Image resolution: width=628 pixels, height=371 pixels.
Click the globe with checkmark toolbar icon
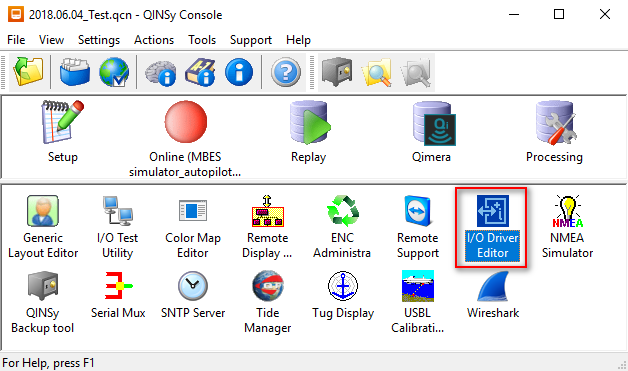pos(114,72)
